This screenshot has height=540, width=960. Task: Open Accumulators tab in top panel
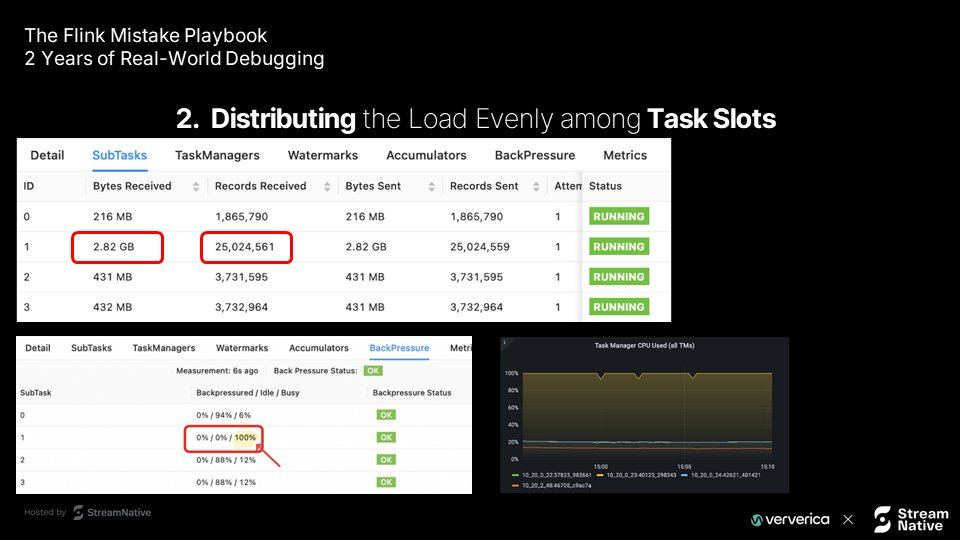click(x=426, y=156)
